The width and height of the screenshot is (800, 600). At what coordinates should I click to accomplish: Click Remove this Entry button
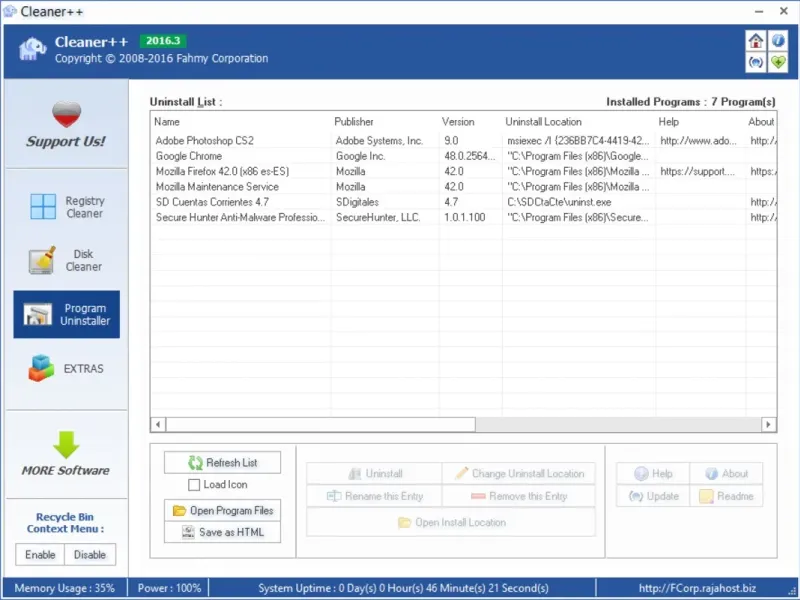point(519,496)
